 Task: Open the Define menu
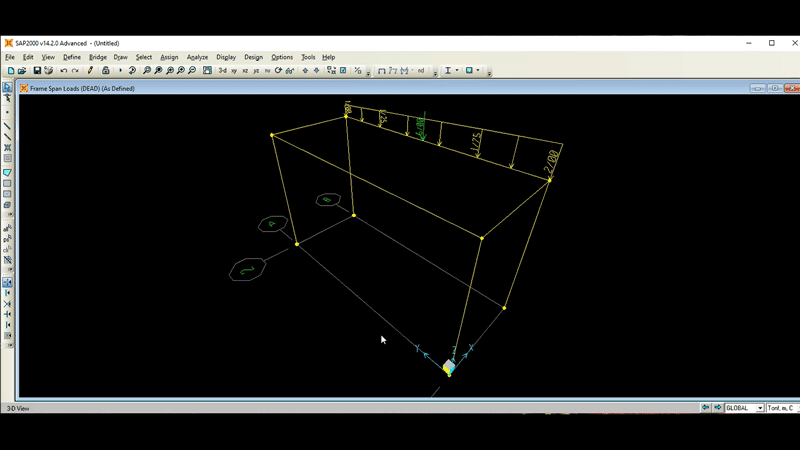coord(72,57)
